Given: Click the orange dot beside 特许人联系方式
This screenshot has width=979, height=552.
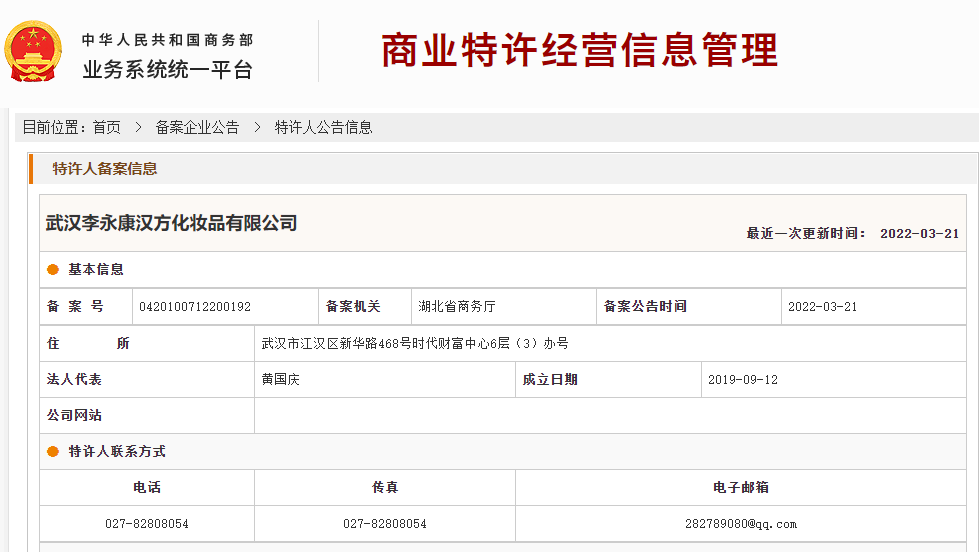Looking at the screenshot, I should point(53,451).
